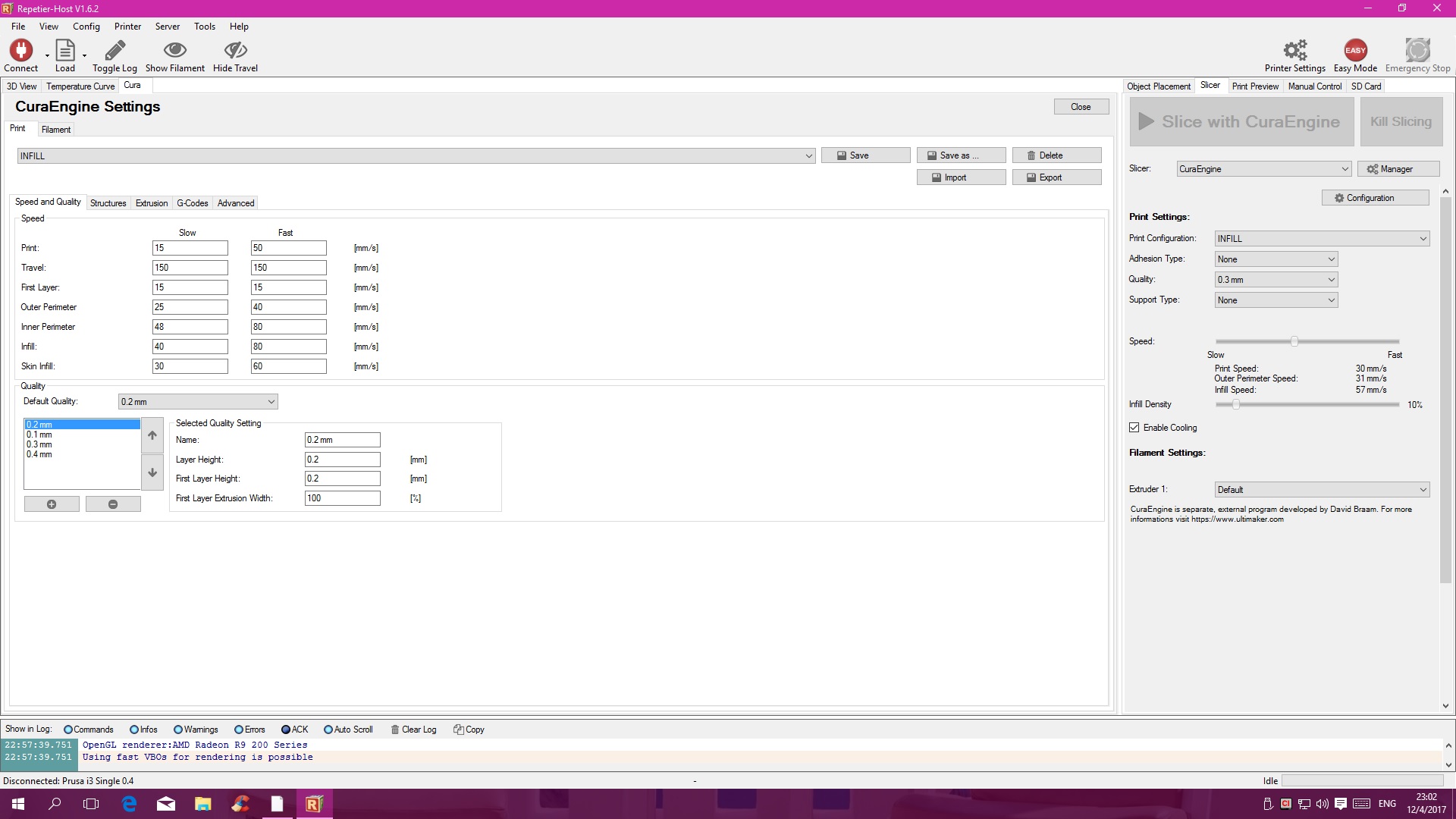This screenshot has height=819, width=1456.
Task: Expand the Extruder 1 filament dropdown
Action: point(1322,490)
